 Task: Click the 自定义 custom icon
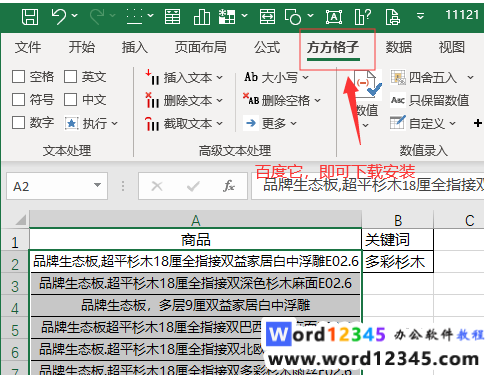pos(398,123)
